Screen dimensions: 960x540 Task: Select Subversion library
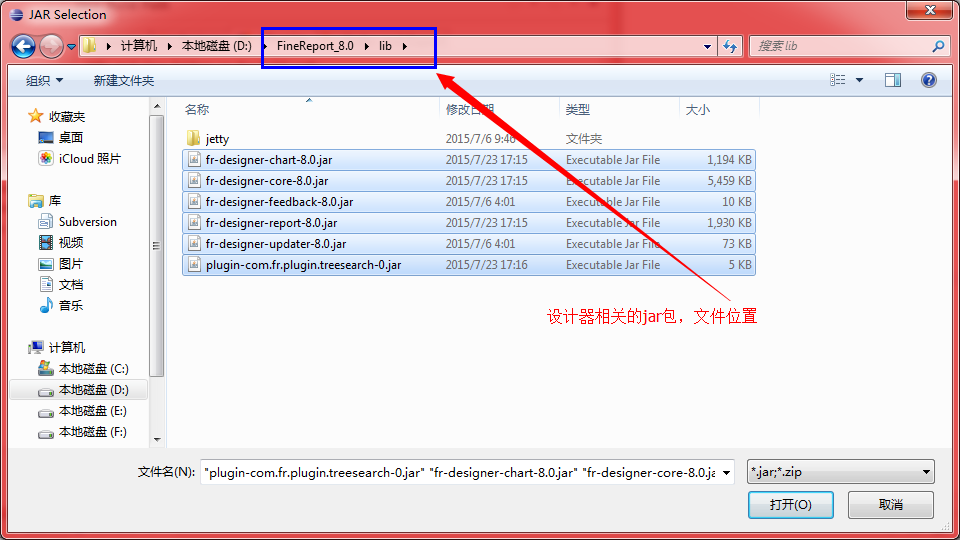tap(88, 222)
